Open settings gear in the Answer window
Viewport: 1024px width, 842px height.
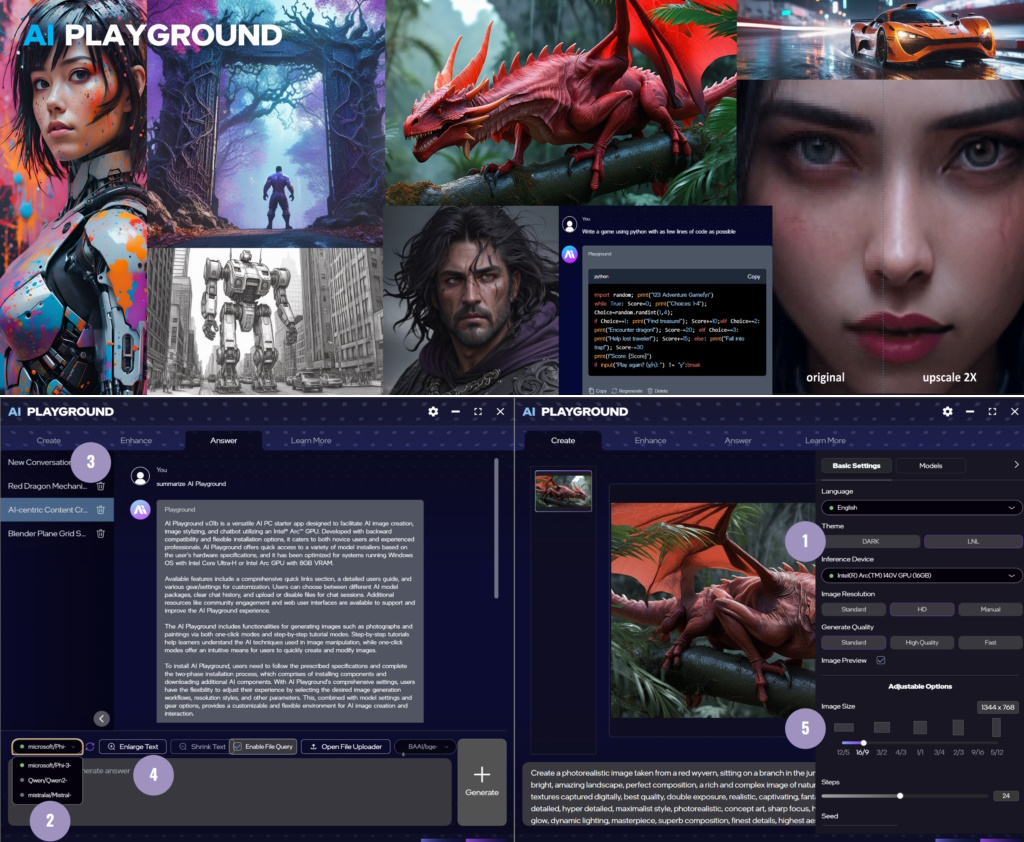(x=433, y=411)
